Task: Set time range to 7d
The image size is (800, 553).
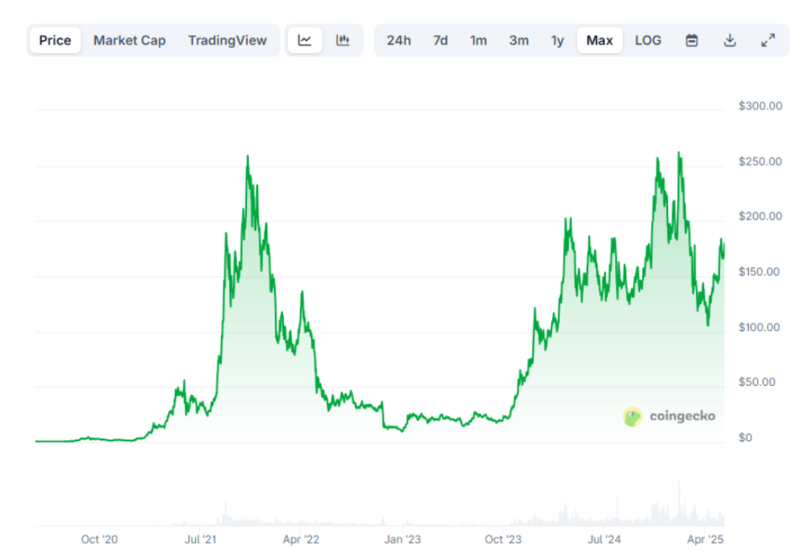Action: (x=440, y=40)
